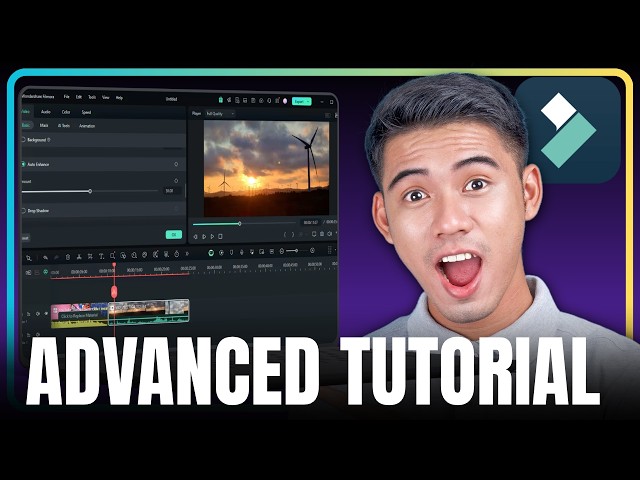Click the Amount value field showing 50.00
This screenshot has height=480, width=640.
pyautogui.click(x=170, y=191)
